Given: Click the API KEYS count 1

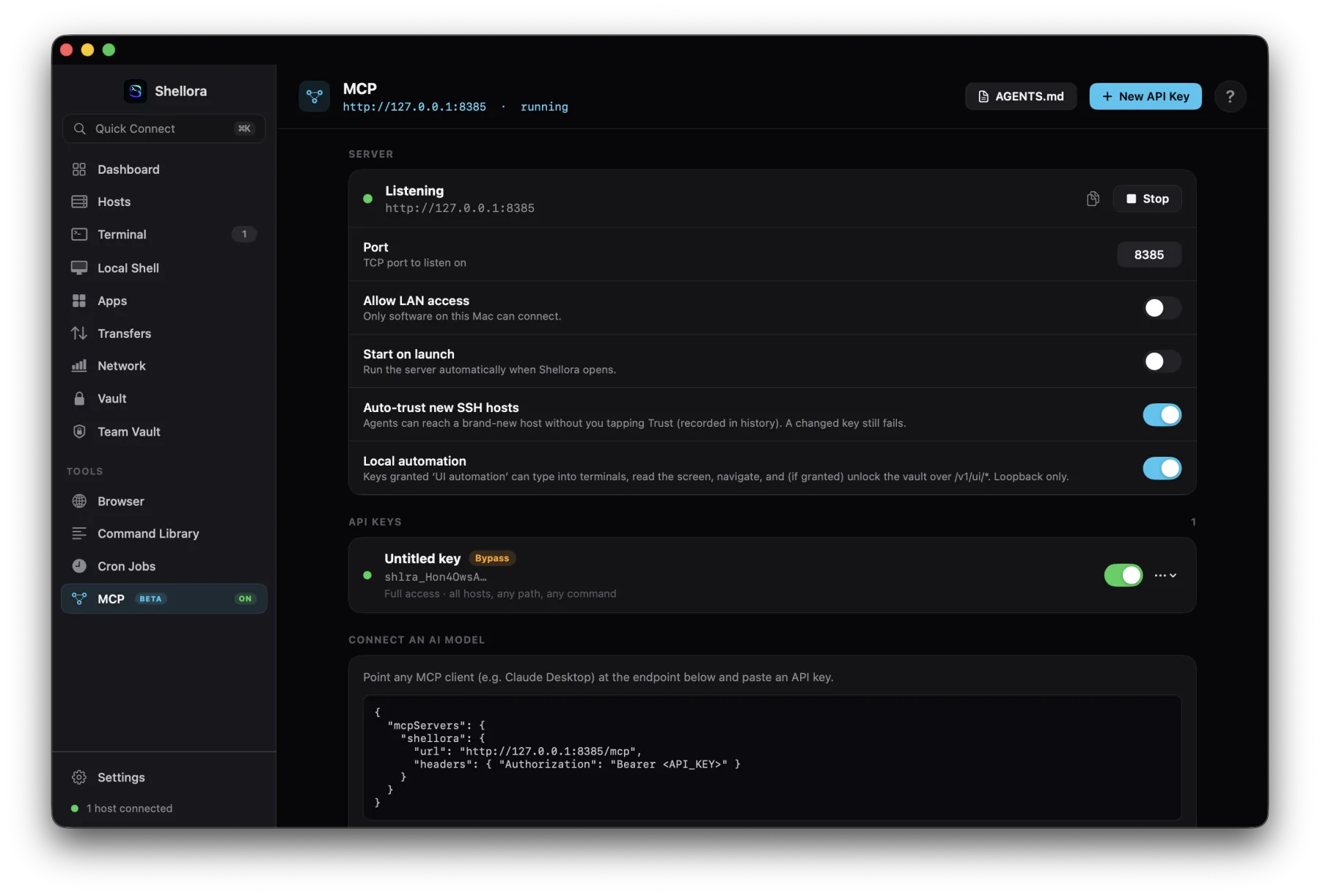Looking at the screenshot, I should pos(1193,522).
